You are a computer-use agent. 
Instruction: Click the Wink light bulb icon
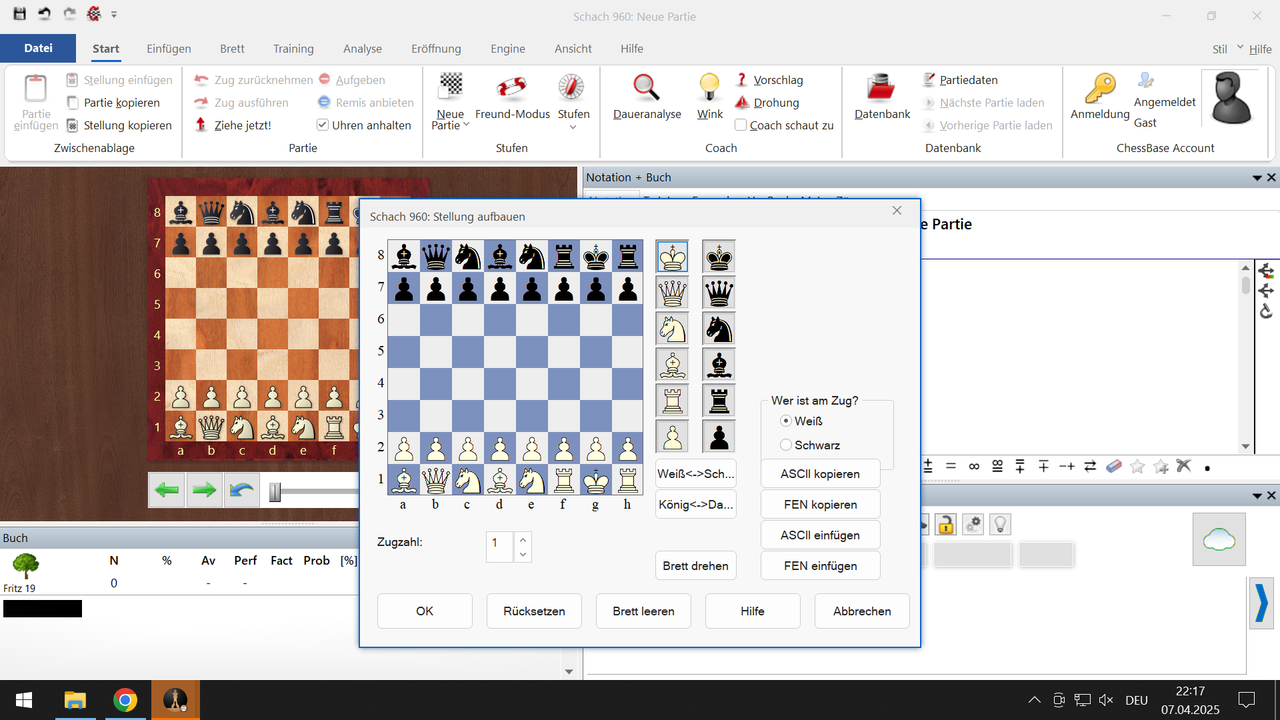(x=710, y=88)
